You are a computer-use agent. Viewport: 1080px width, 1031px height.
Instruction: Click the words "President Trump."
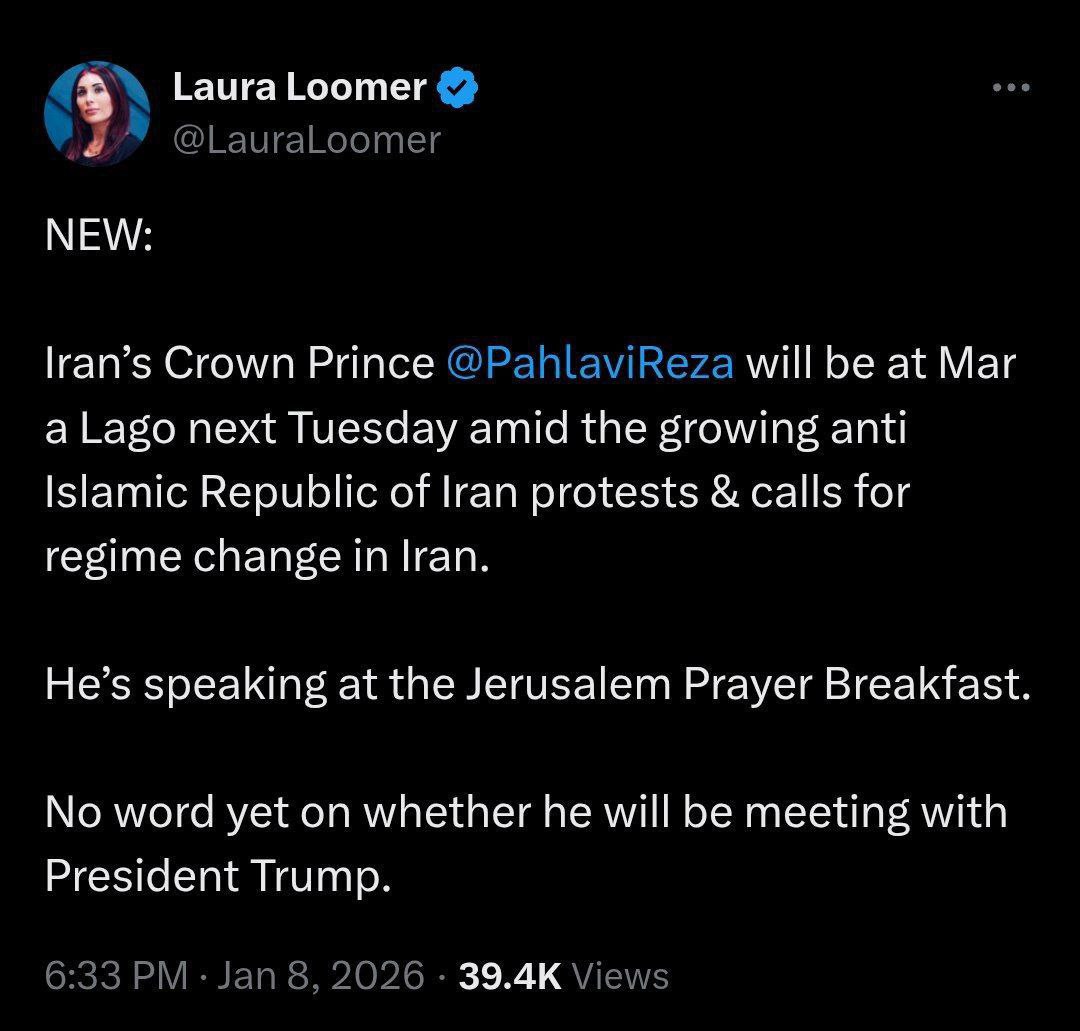tap(214, 876)
